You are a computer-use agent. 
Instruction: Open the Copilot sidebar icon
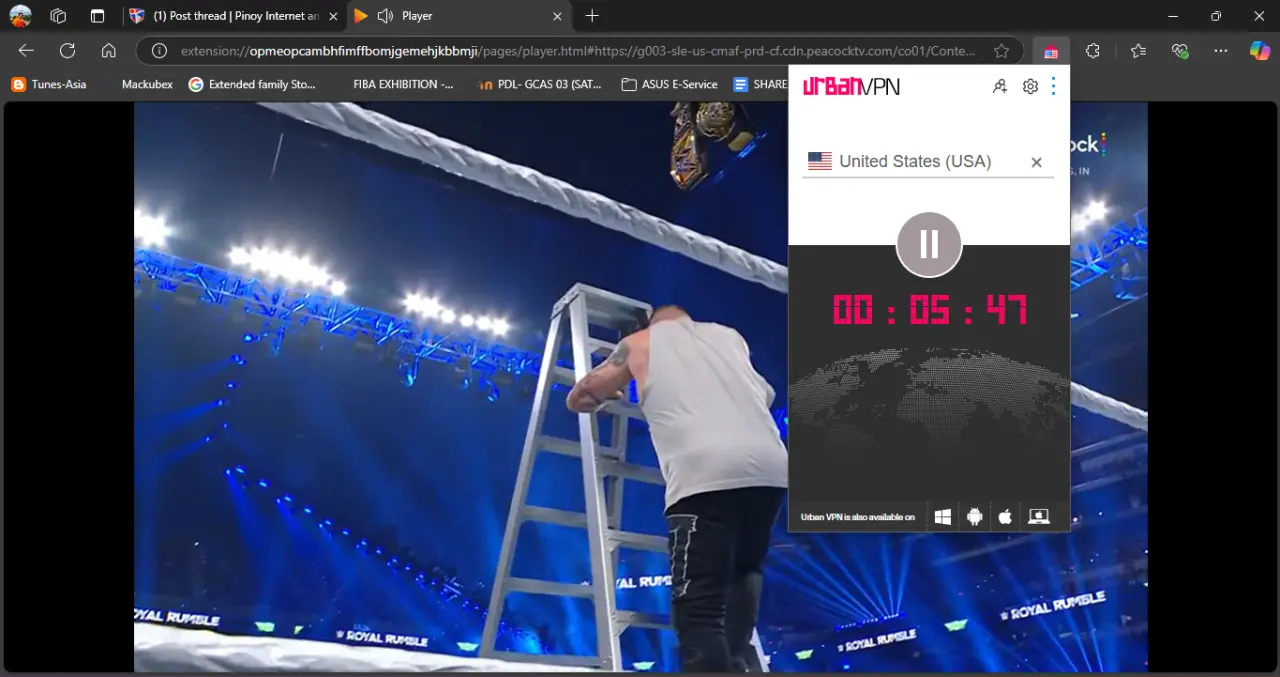point(1260,51)
